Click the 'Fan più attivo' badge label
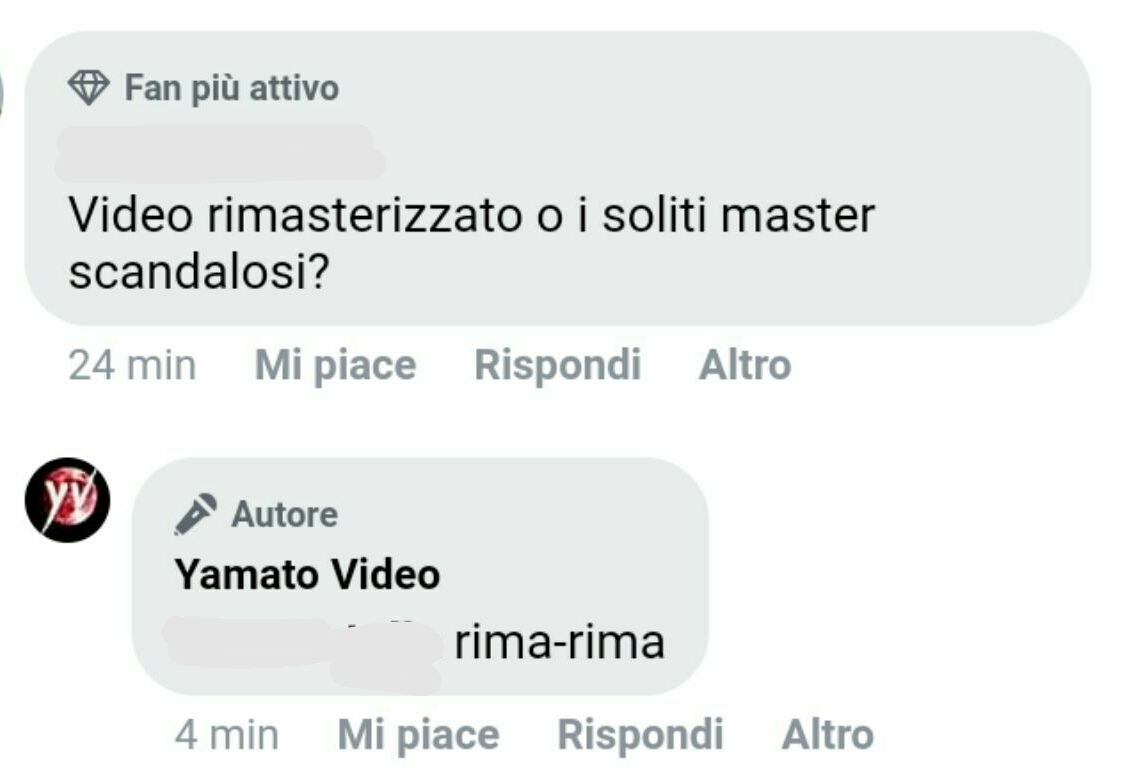 coord(231,88)
